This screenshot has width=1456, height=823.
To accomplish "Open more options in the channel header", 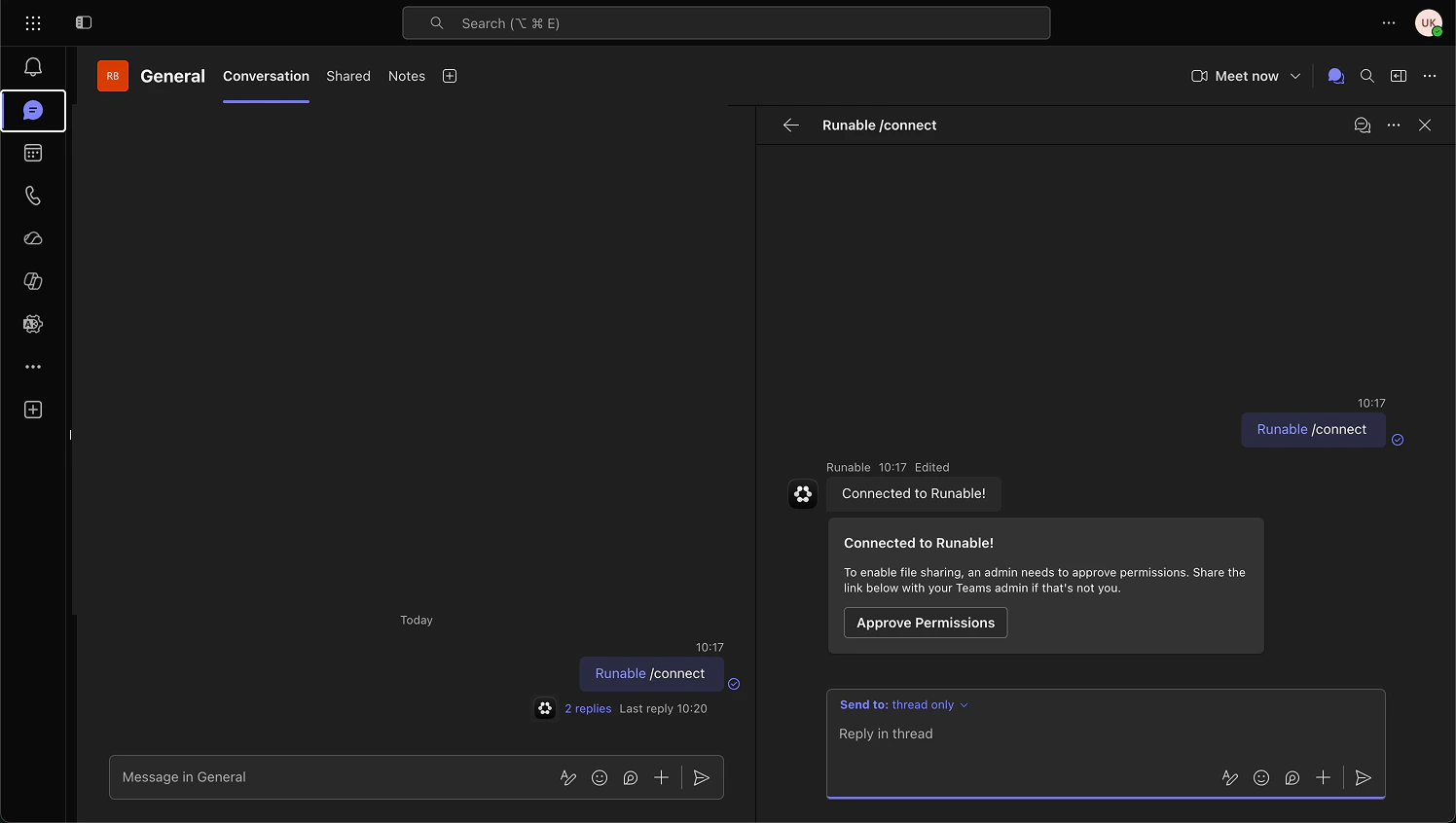I will [1430, 76].
